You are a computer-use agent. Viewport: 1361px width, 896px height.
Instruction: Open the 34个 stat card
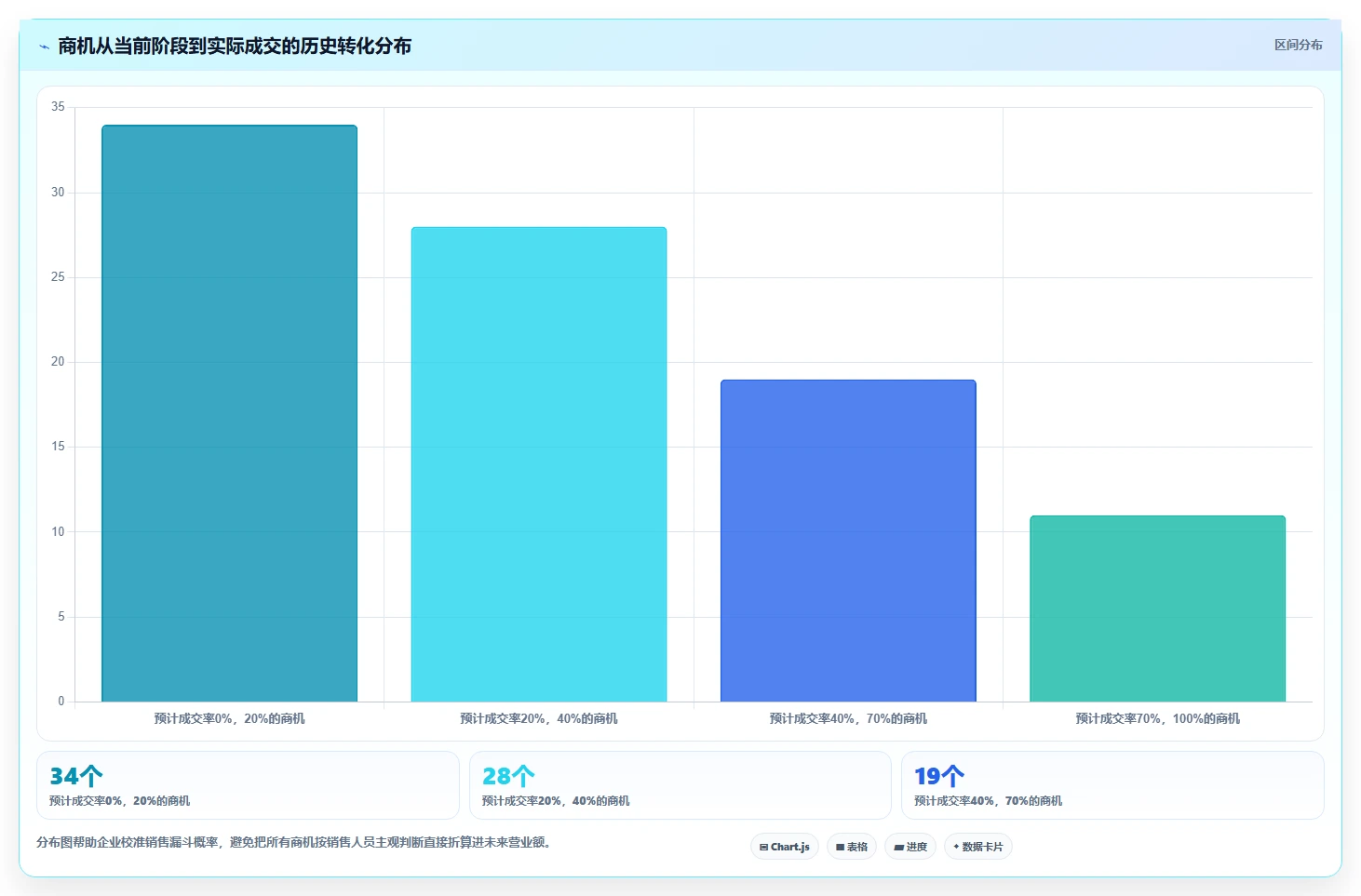[x=248, y=785]
